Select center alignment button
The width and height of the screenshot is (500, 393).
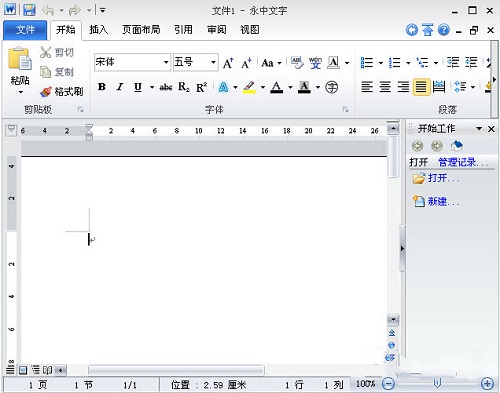(385, 87)
